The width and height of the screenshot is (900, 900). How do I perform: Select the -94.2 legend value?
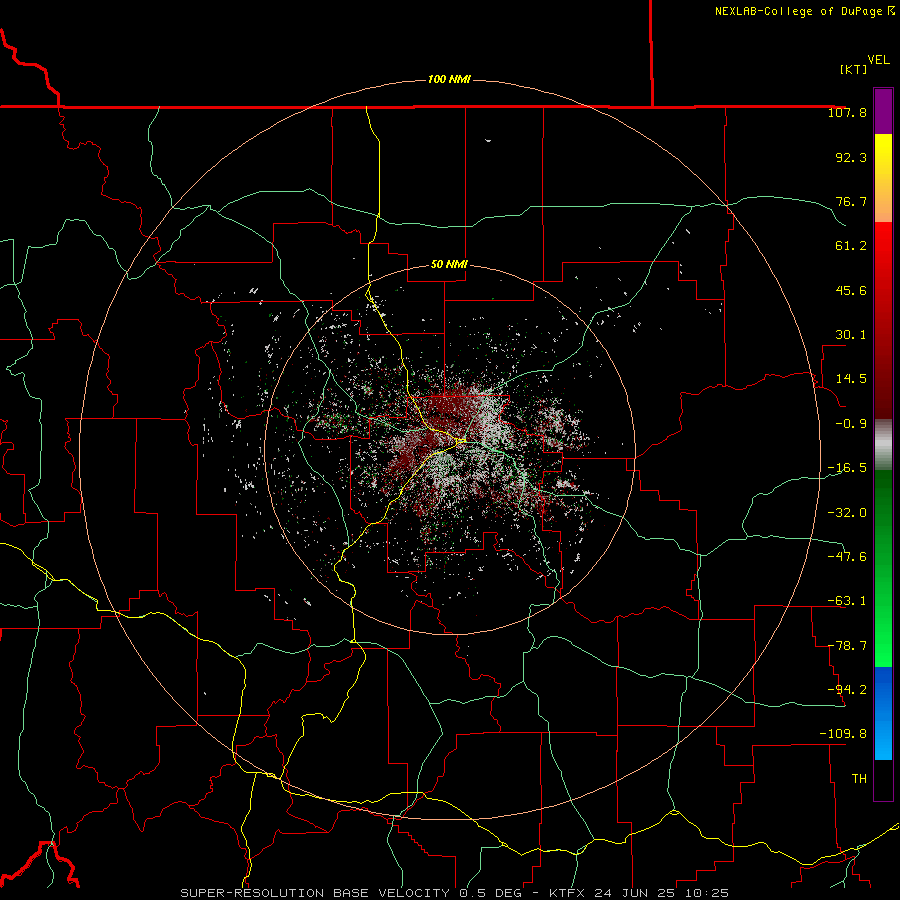point(847,690)
